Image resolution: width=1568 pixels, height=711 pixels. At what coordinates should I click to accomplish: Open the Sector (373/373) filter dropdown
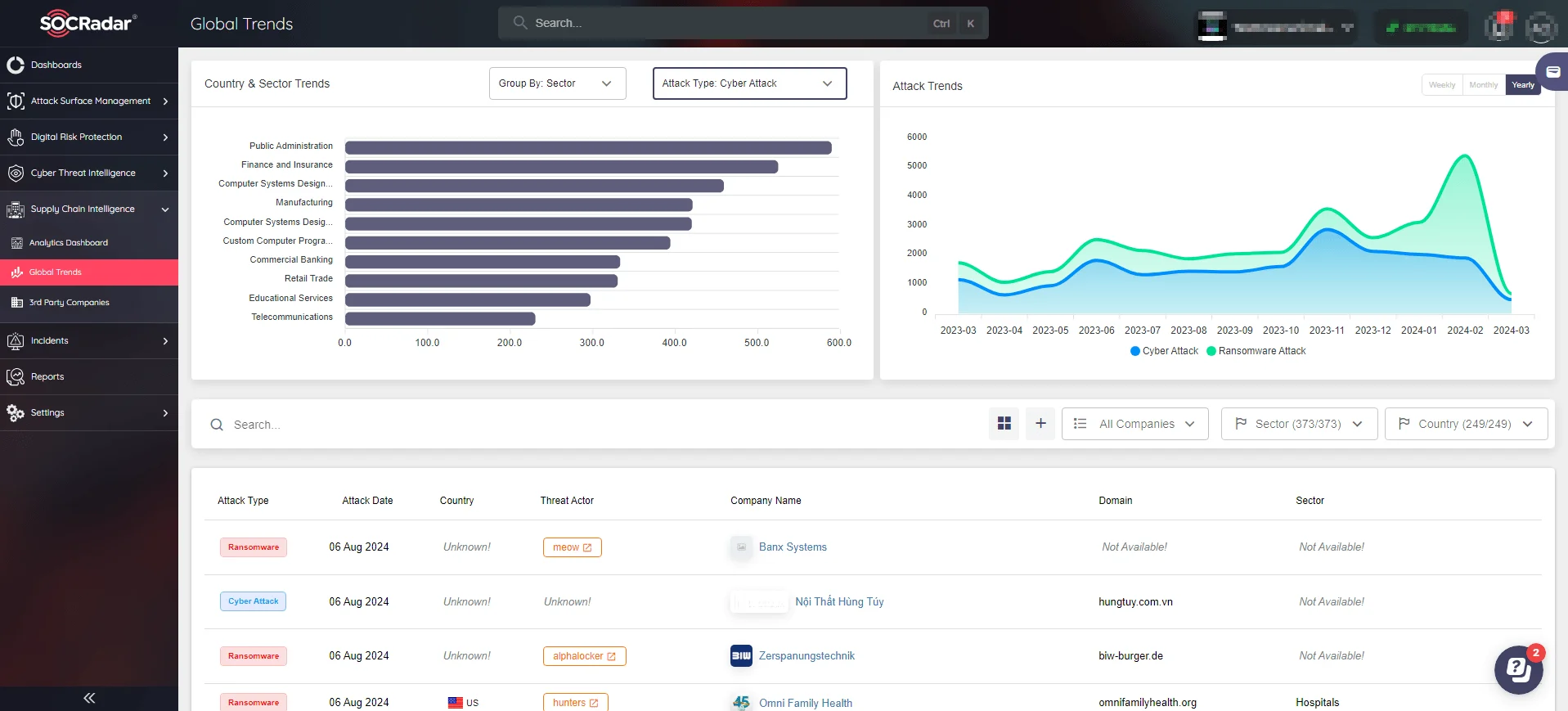coord(1300,424)
